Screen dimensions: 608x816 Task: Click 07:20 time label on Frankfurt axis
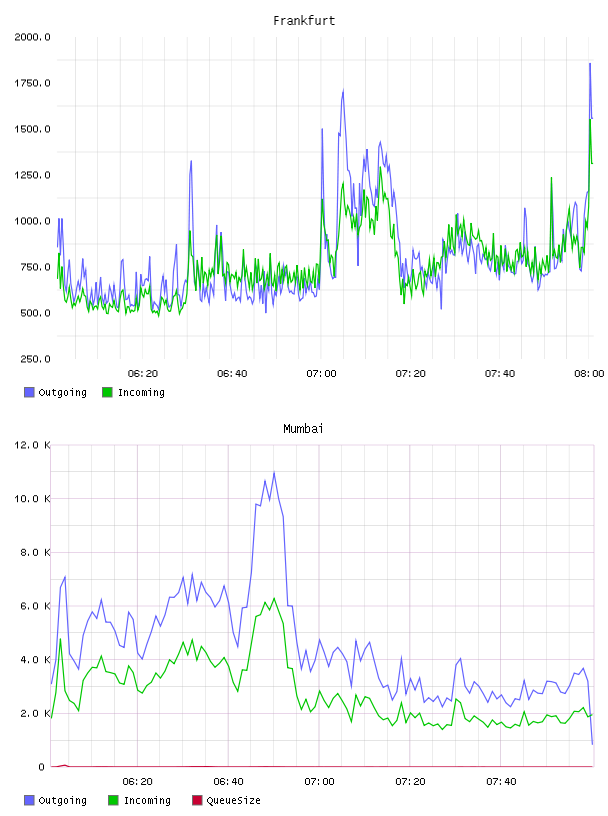pos(410,374)
